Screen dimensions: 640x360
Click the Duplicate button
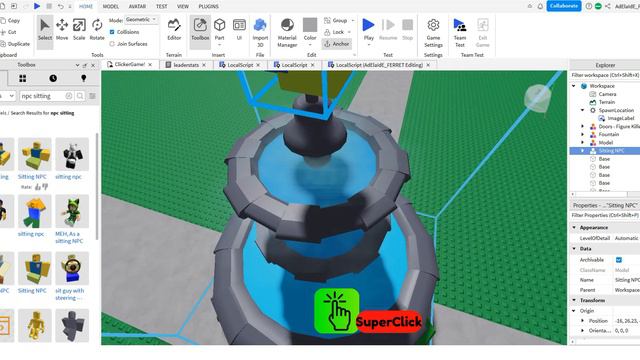point(15,44)
